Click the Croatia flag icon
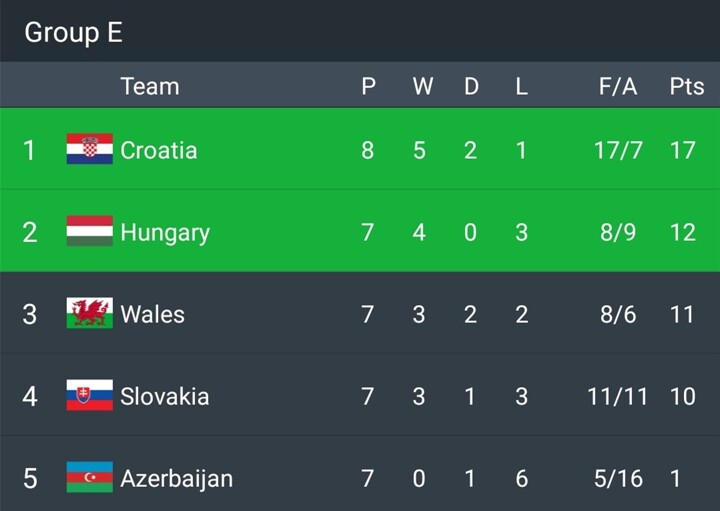The height and width of the screenshot is (511, 720). pyautogui.click(x=89, y=150)
